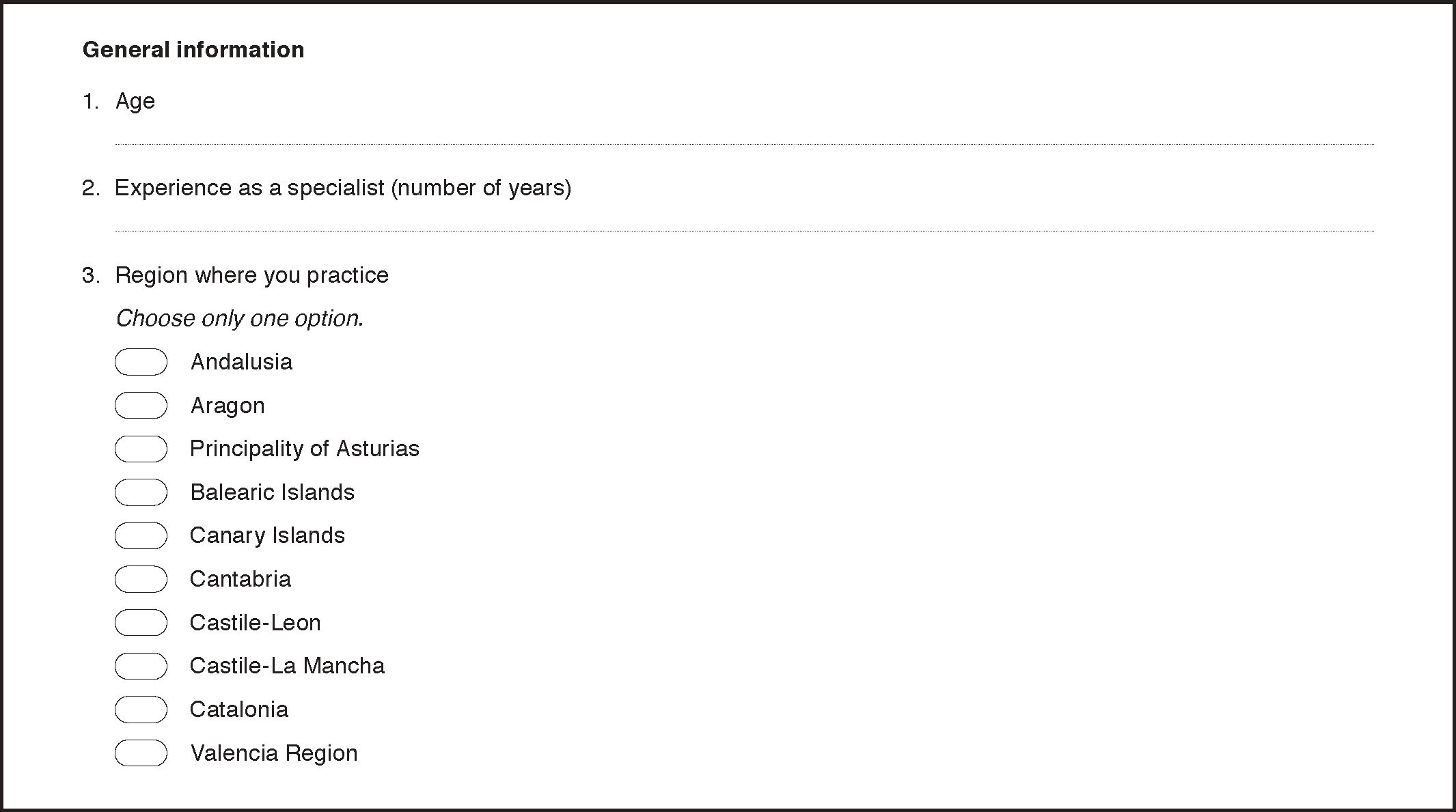The height and width of the screenshot is (812, 1456).
Task: Choose the Cantabria radio oval
Action: pyautogui.click(x=141, y=579)
